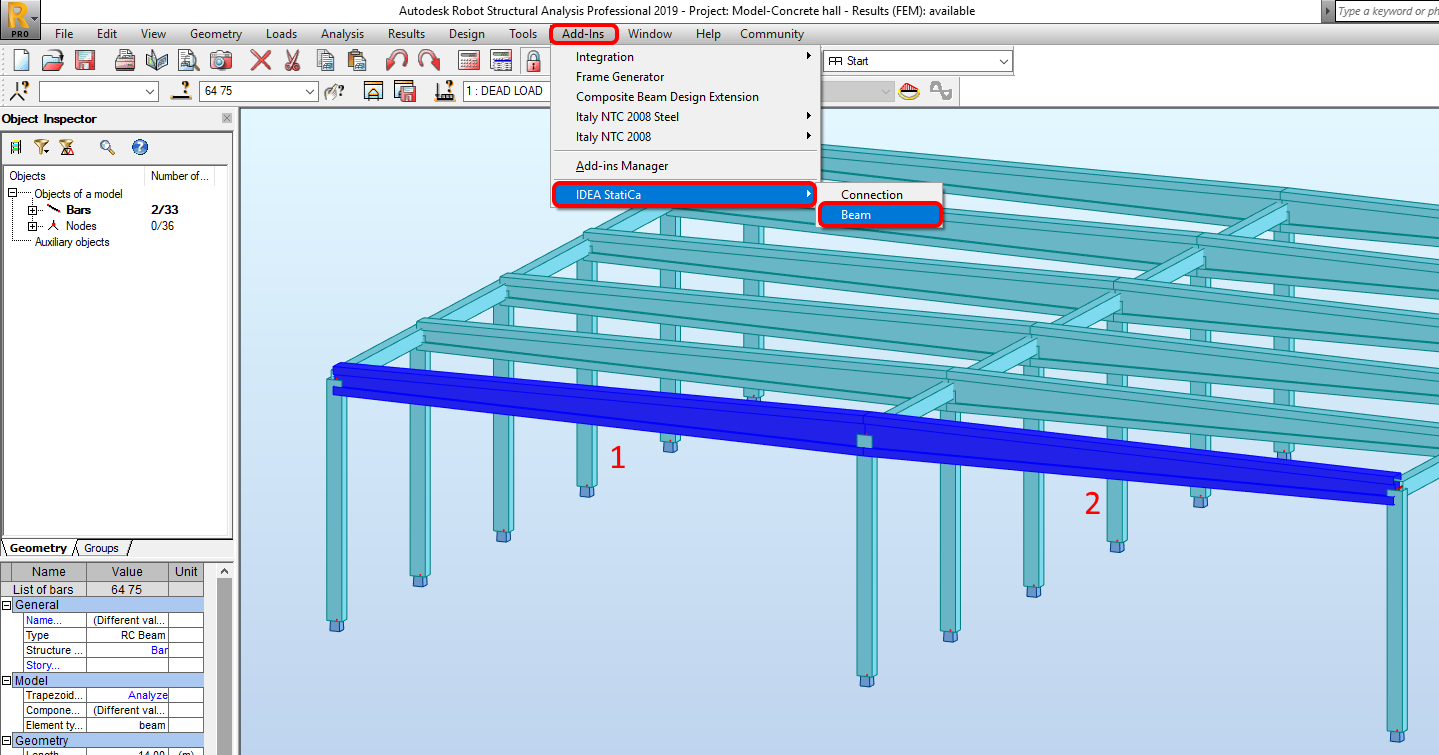Open the Start layout dropdown
The width and height of the screenshot is (1439, 755).
1004,61
